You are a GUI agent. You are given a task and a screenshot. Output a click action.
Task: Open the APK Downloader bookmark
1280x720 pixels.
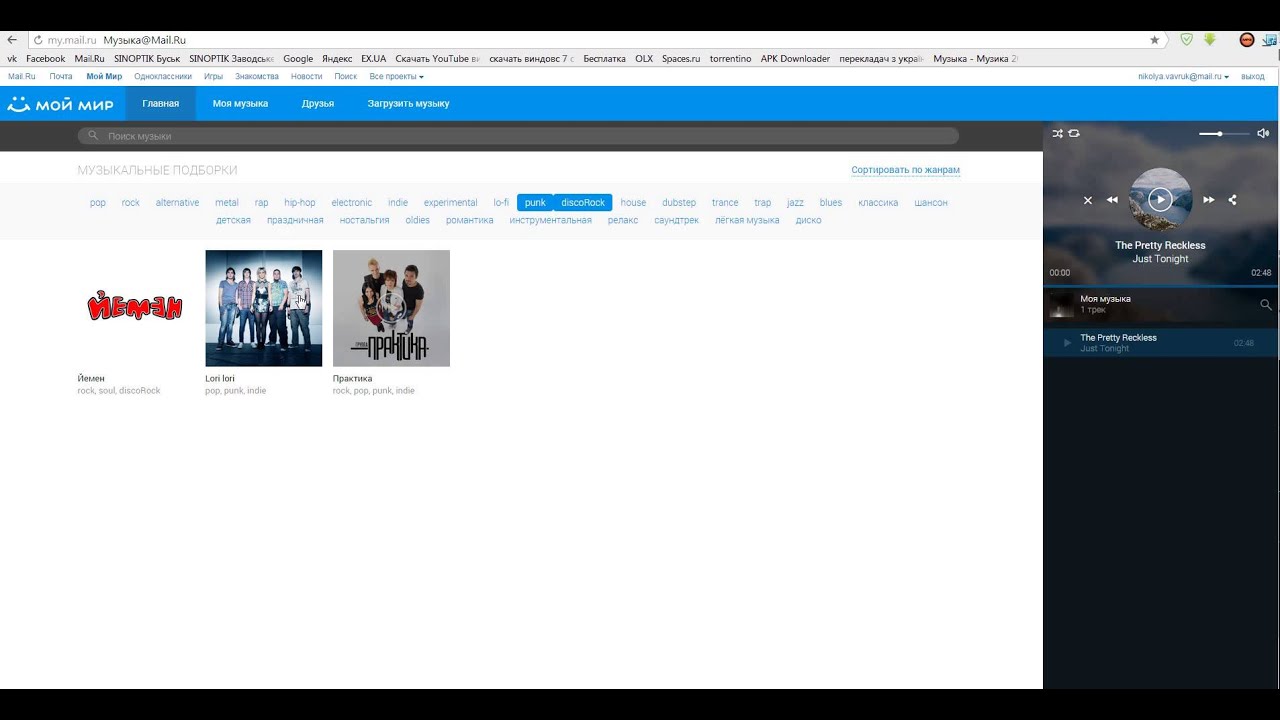point(795,59)
